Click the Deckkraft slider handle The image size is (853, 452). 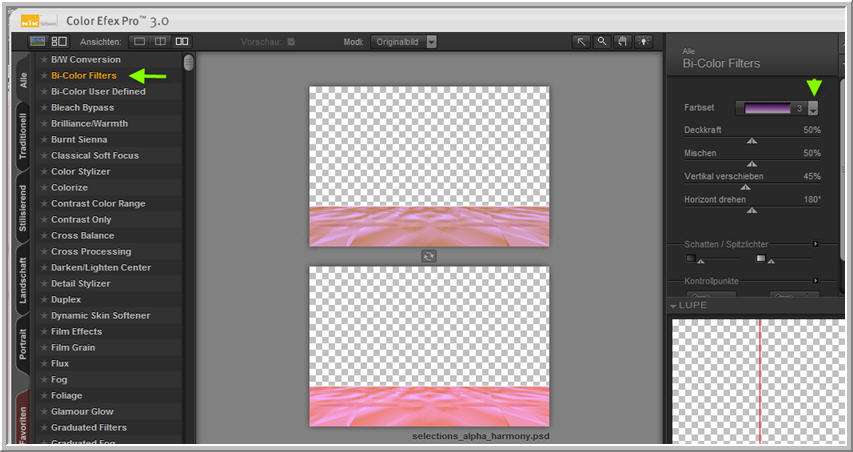(x=752, y=140)
